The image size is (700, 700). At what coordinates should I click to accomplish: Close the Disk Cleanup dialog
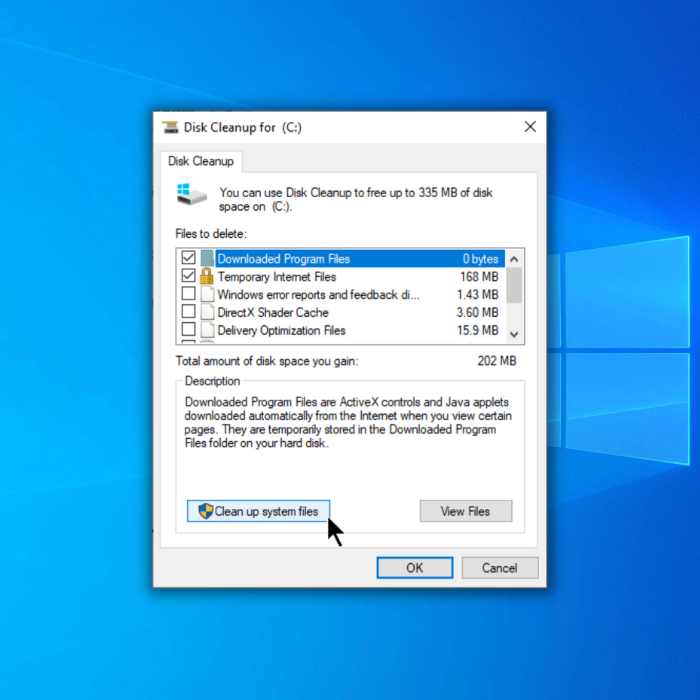coord(530,127)
